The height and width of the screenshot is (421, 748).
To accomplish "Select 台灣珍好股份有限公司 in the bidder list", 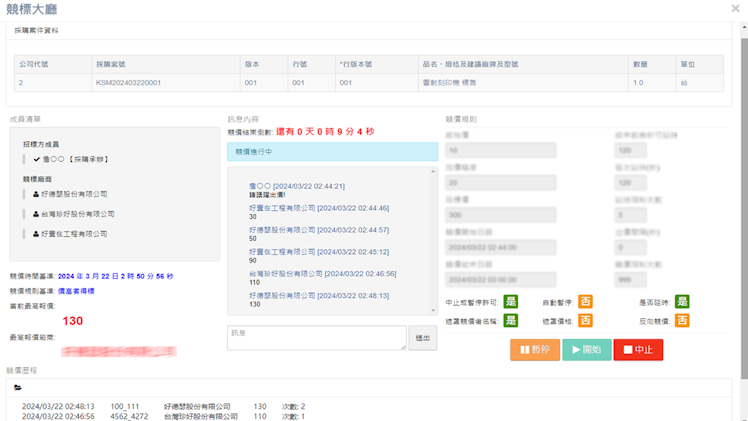I will [78, 214].
